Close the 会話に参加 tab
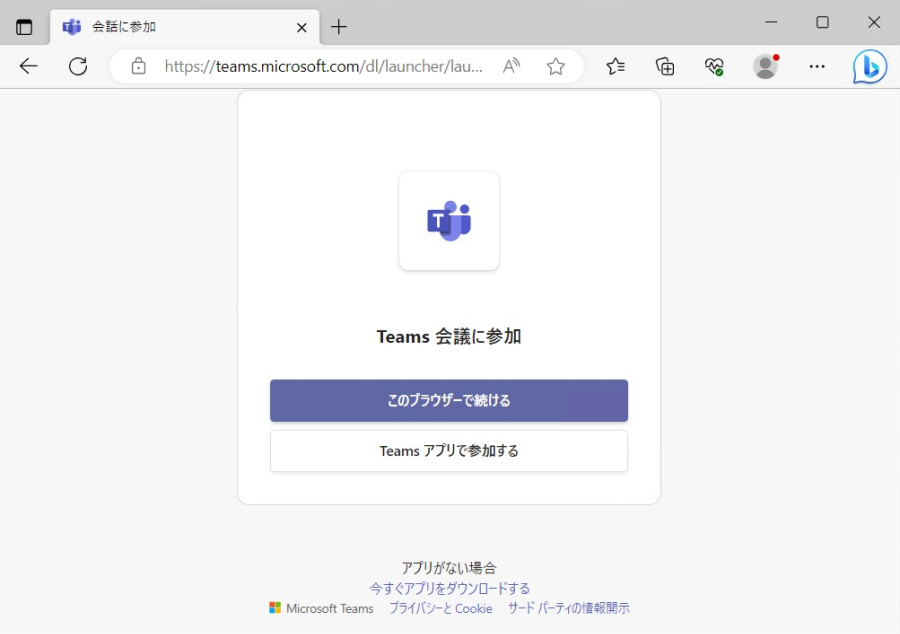Viewport: 900px width, 634px height. 301,28
